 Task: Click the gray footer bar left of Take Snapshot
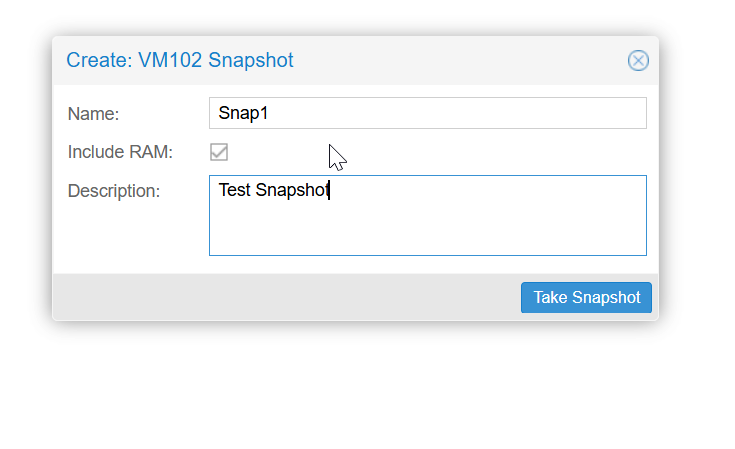click(x=287, y=297)
